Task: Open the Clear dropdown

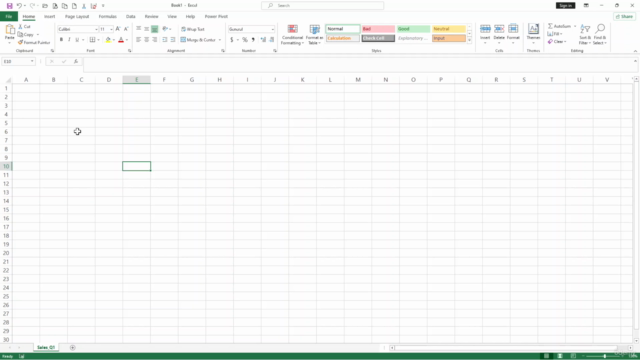Action: coord(557,42)
